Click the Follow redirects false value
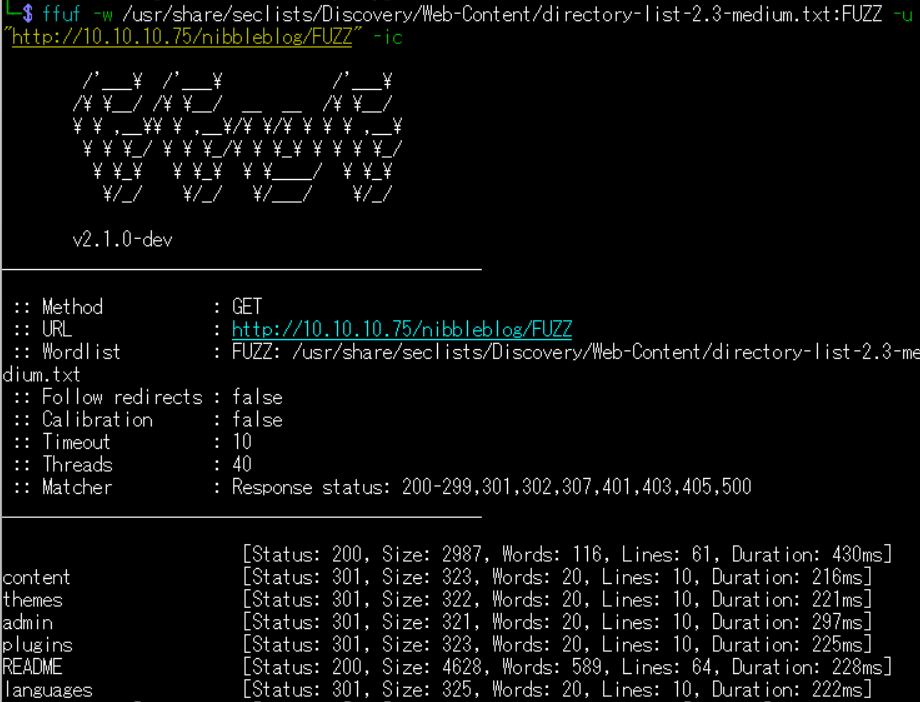This screenshot has height=702, width=920. (257, 397)
